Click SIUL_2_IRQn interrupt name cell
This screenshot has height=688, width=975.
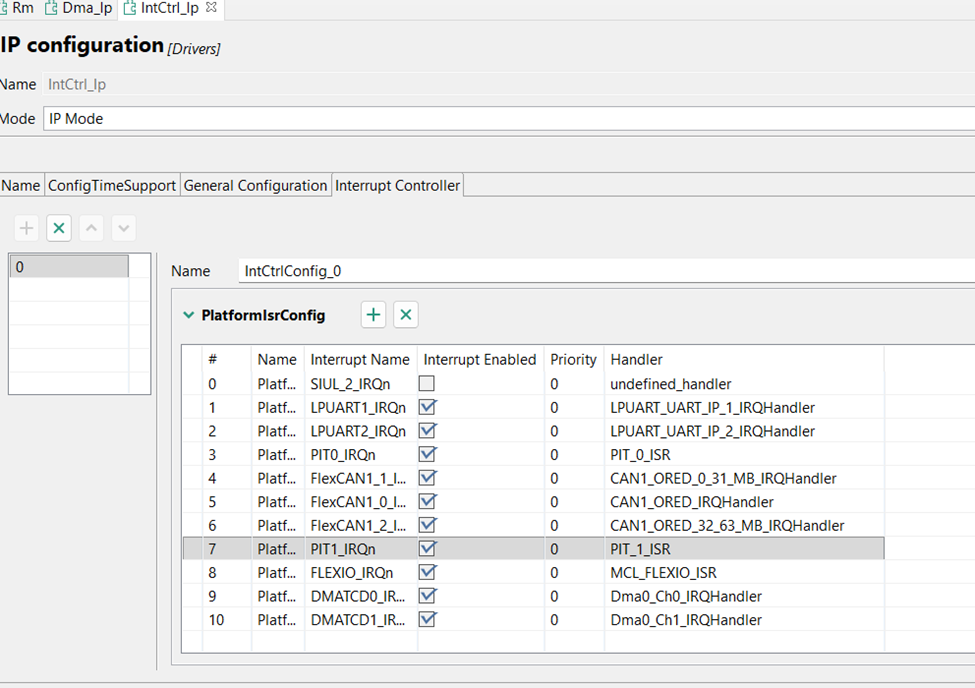[x=361, y=384]
